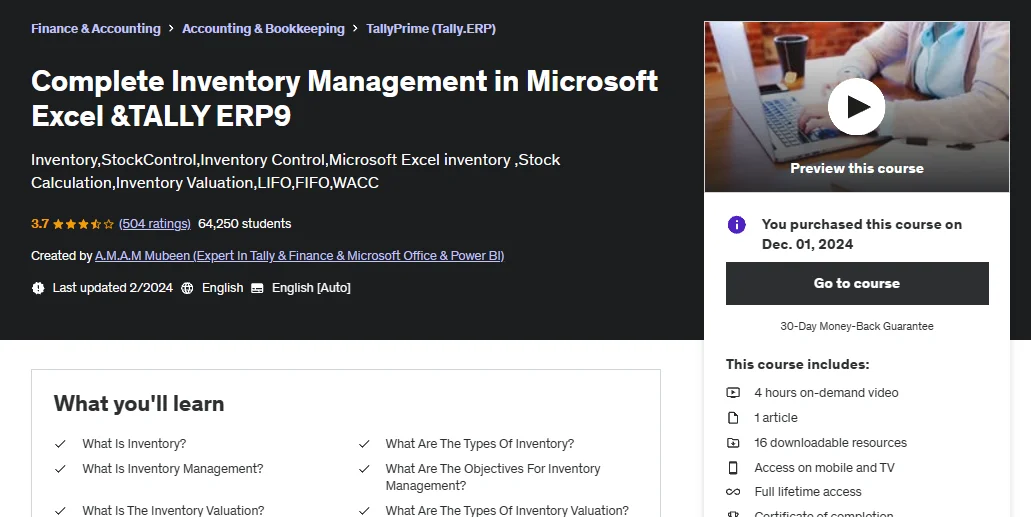Click 'This course includes:' heading
Image resolution: width=1031 pixels, height=517 pixels.
(x=797, y=364)
